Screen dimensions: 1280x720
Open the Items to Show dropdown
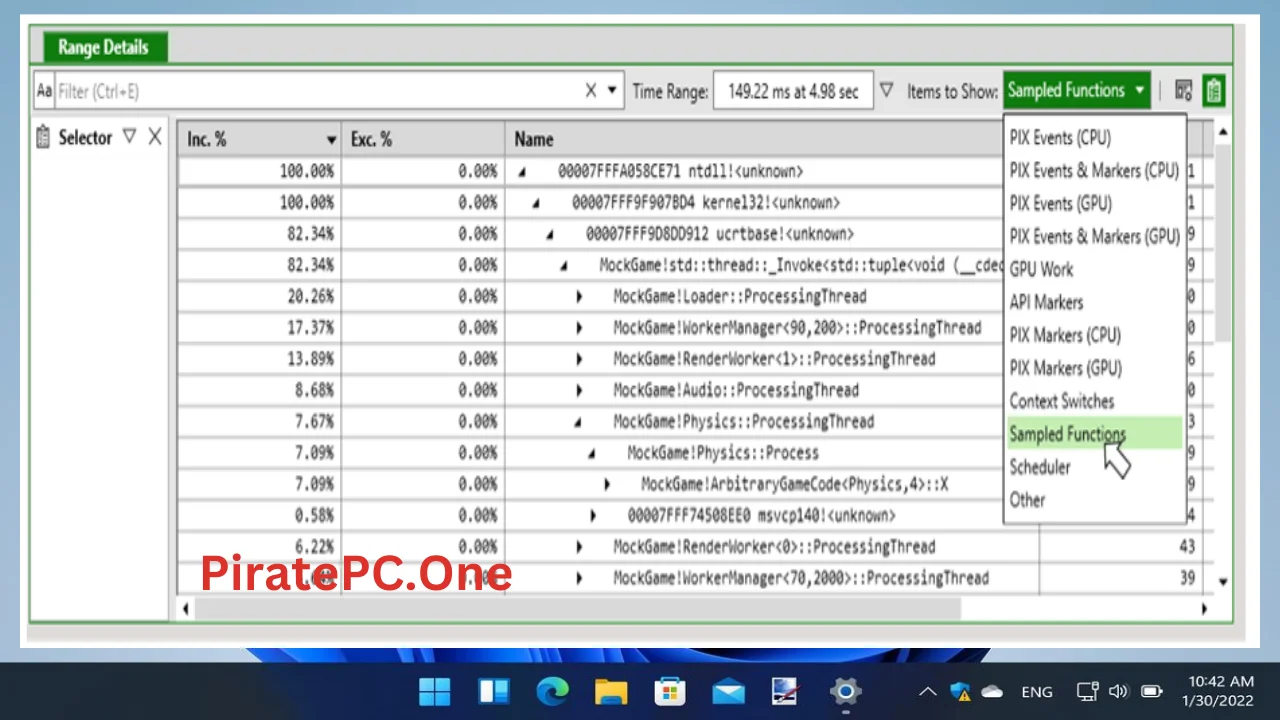tap(1077, 90)
